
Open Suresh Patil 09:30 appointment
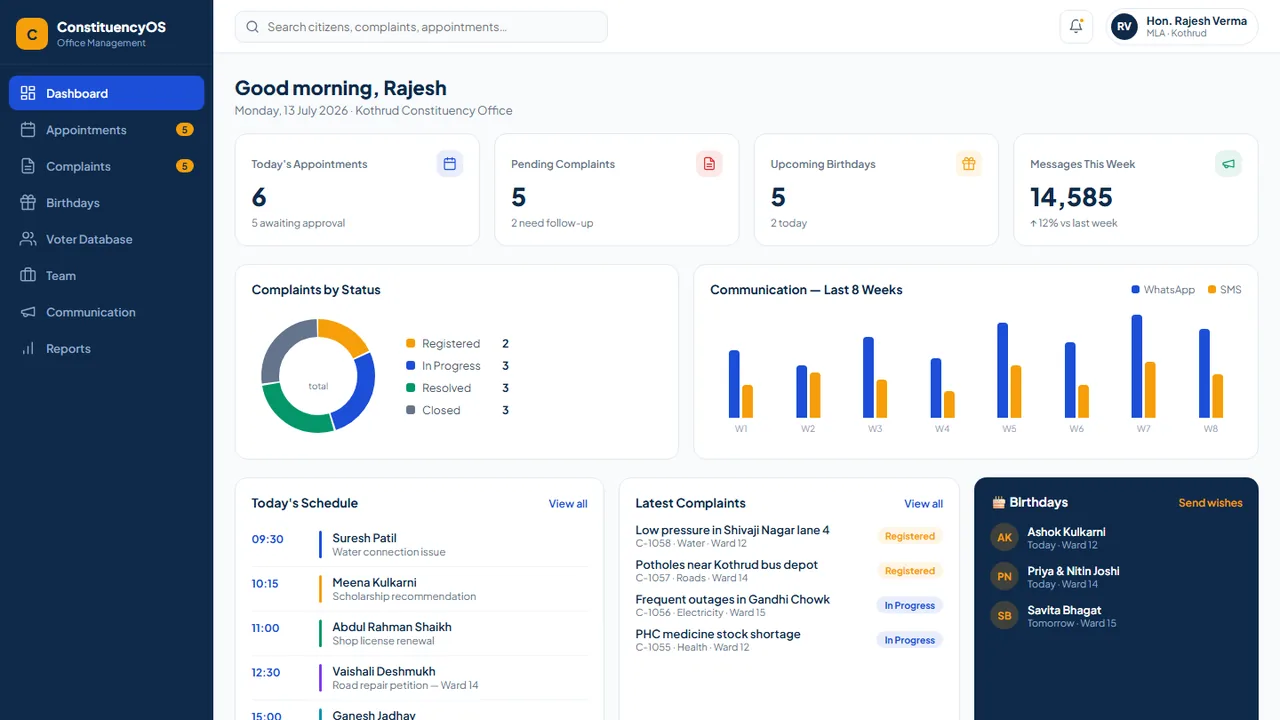coord(420,545)
